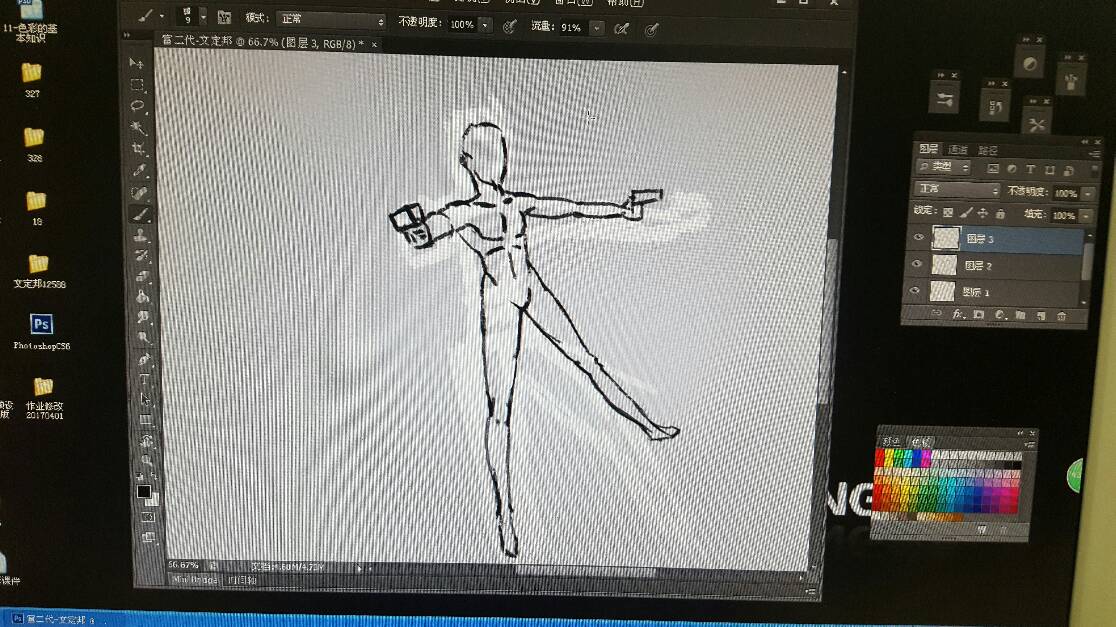
Task: Select the History Brush tool
Action: pyautogui.click(x=142, y=255)
